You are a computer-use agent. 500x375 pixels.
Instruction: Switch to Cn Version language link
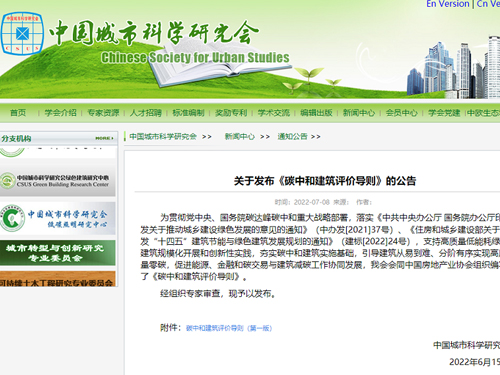(488, 4)
